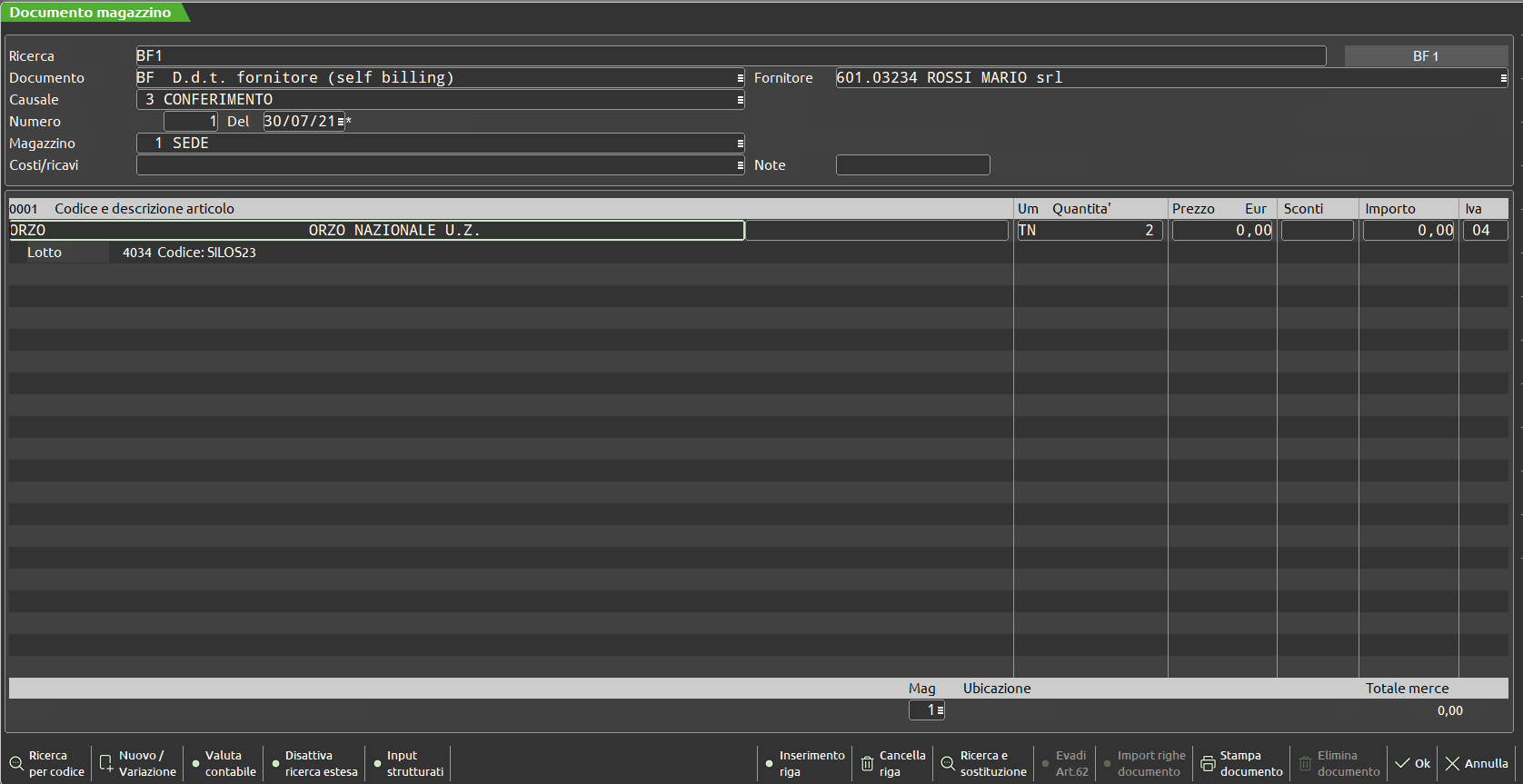Open the Fornitore selection list
Screen dimensions: 1523x784
pyautogui.click(x=1503, y=78)
